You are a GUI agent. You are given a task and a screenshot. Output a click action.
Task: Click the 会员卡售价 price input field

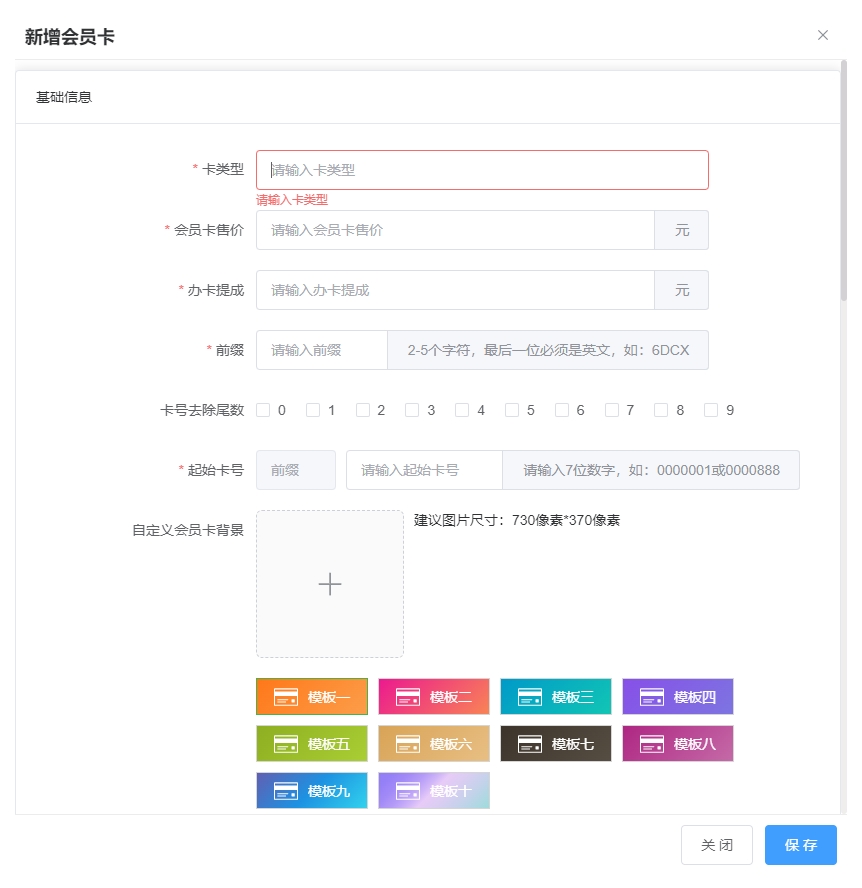coord(455,230)
